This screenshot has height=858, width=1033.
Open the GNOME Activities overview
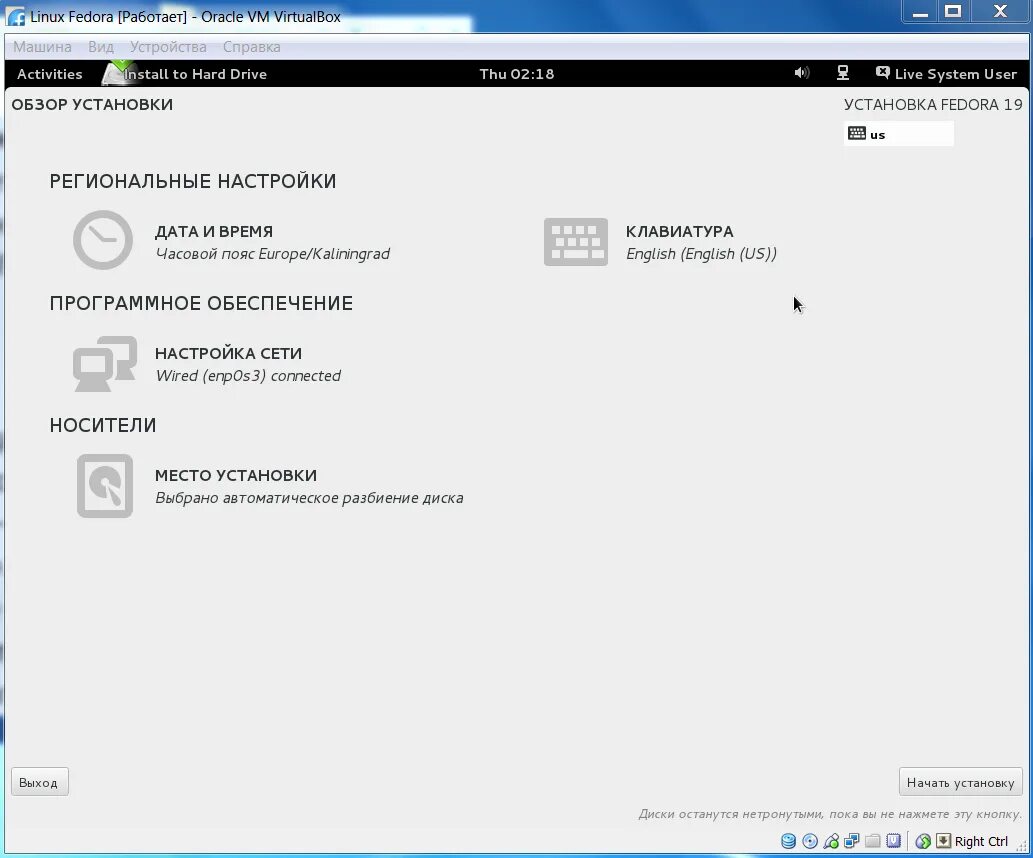click(49, 74)
